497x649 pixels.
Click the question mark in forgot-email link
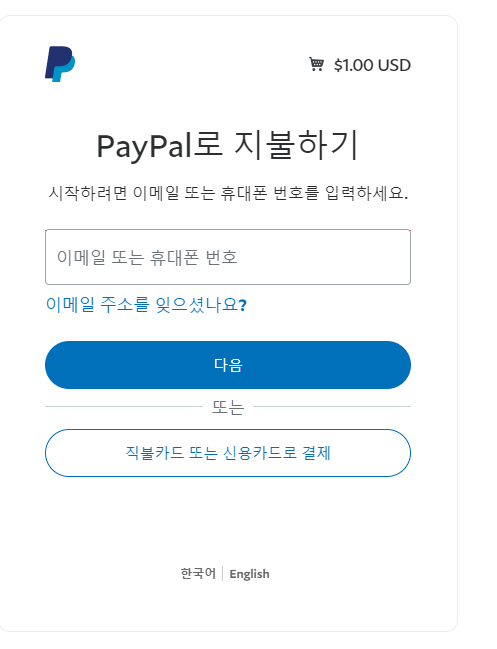pos(243,305)
